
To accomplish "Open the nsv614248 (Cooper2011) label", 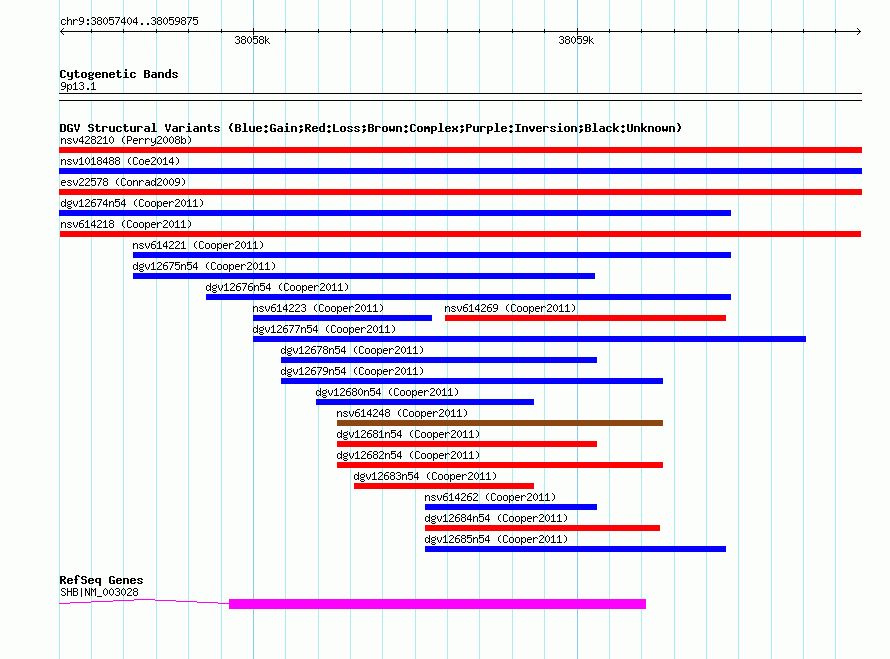I will (x=402, y=413).
